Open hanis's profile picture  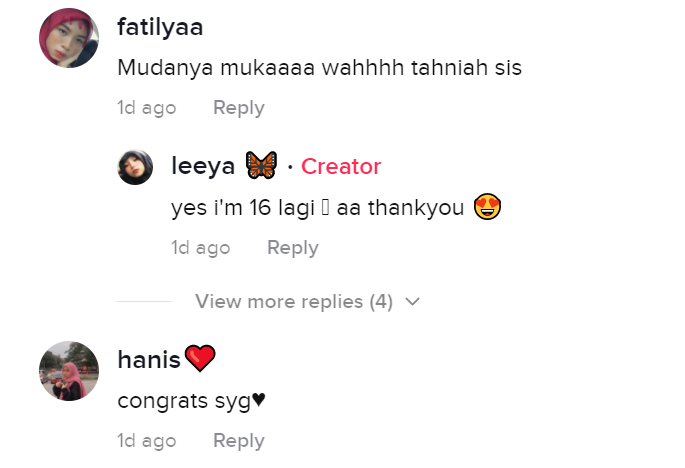tap(68, 371)
